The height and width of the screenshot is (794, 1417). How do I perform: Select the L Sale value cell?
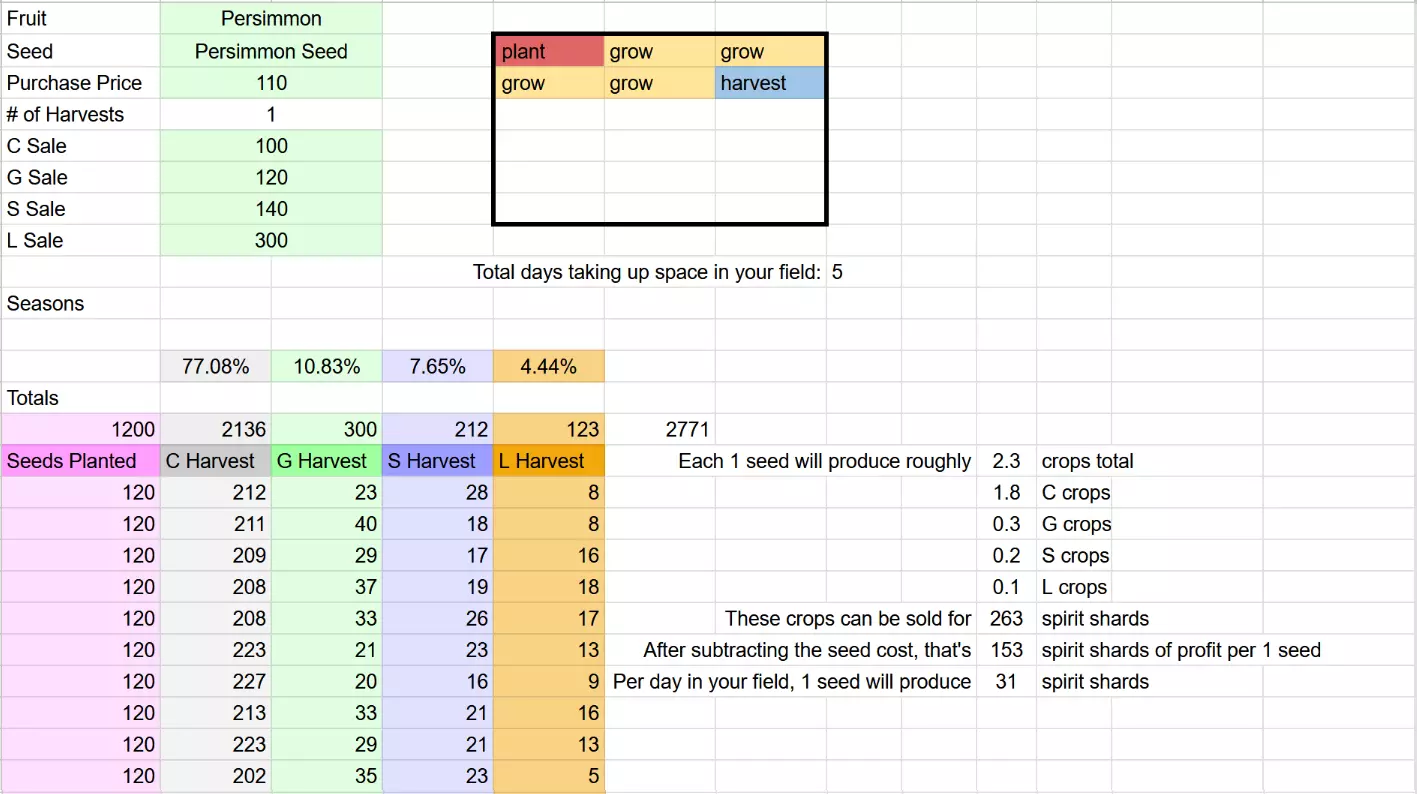[x=271, y=240]
